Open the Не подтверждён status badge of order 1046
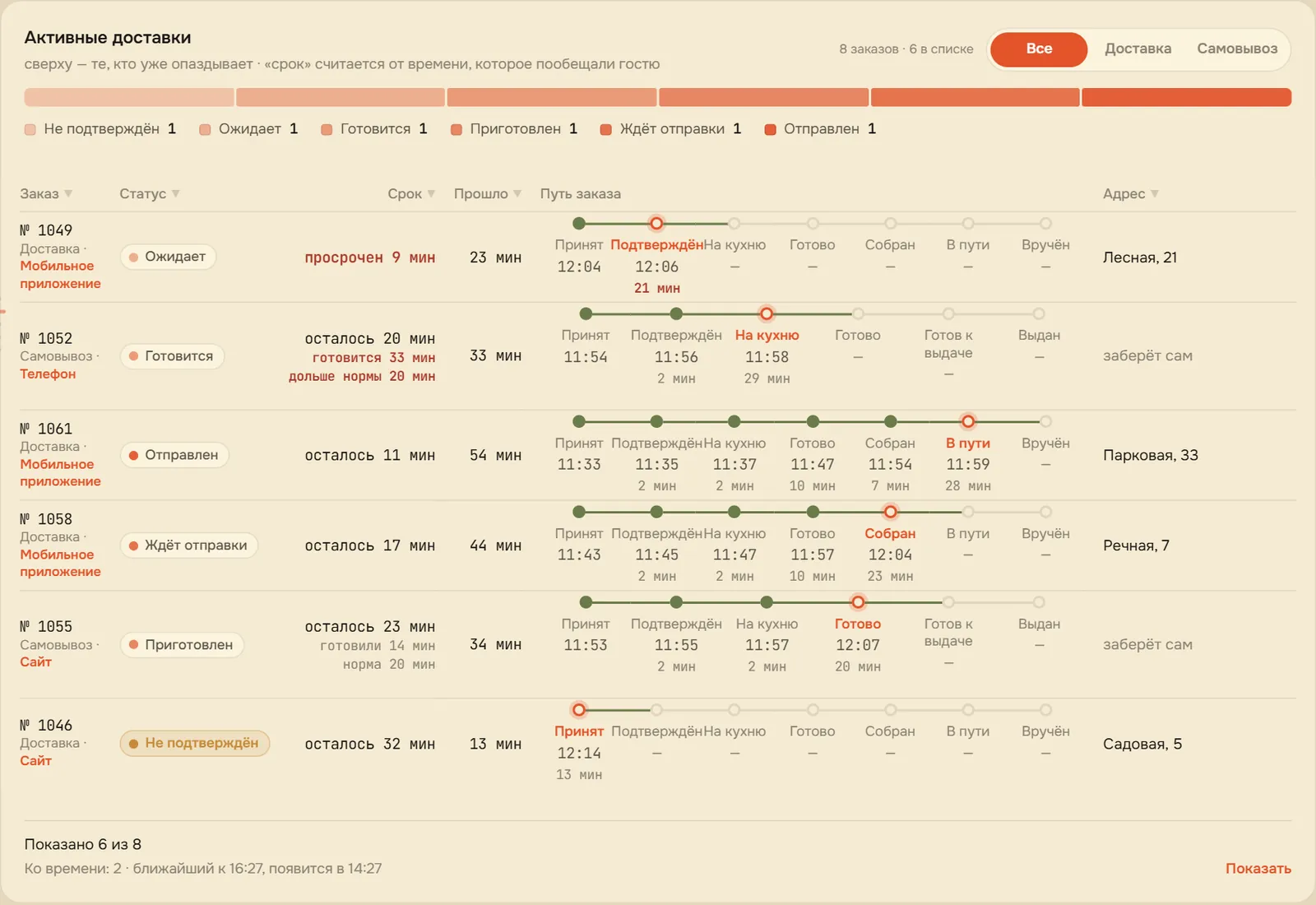The width and height of the screenshot is (1316, 905). 195,744
